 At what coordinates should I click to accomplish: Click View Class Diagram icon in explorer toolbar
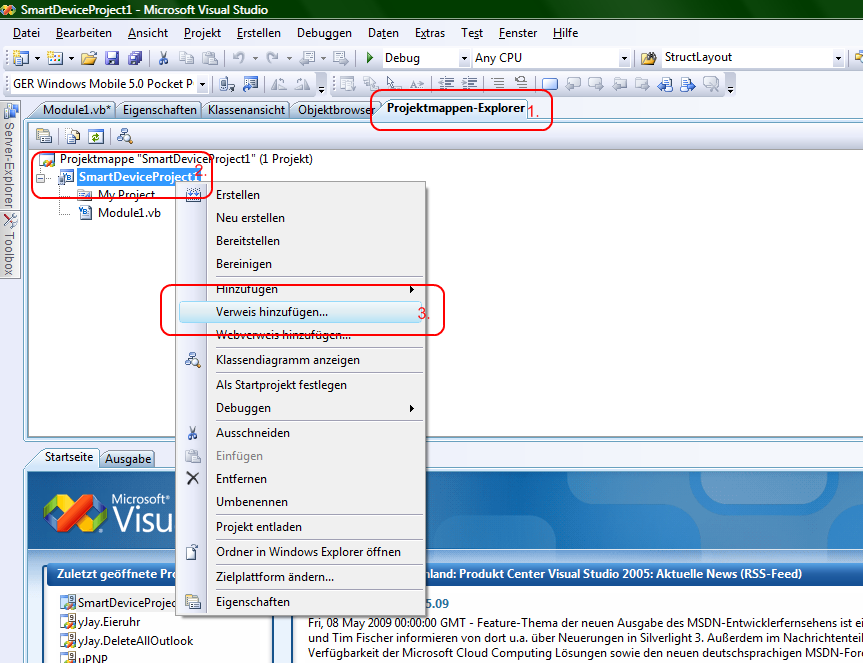pos(124,135)
